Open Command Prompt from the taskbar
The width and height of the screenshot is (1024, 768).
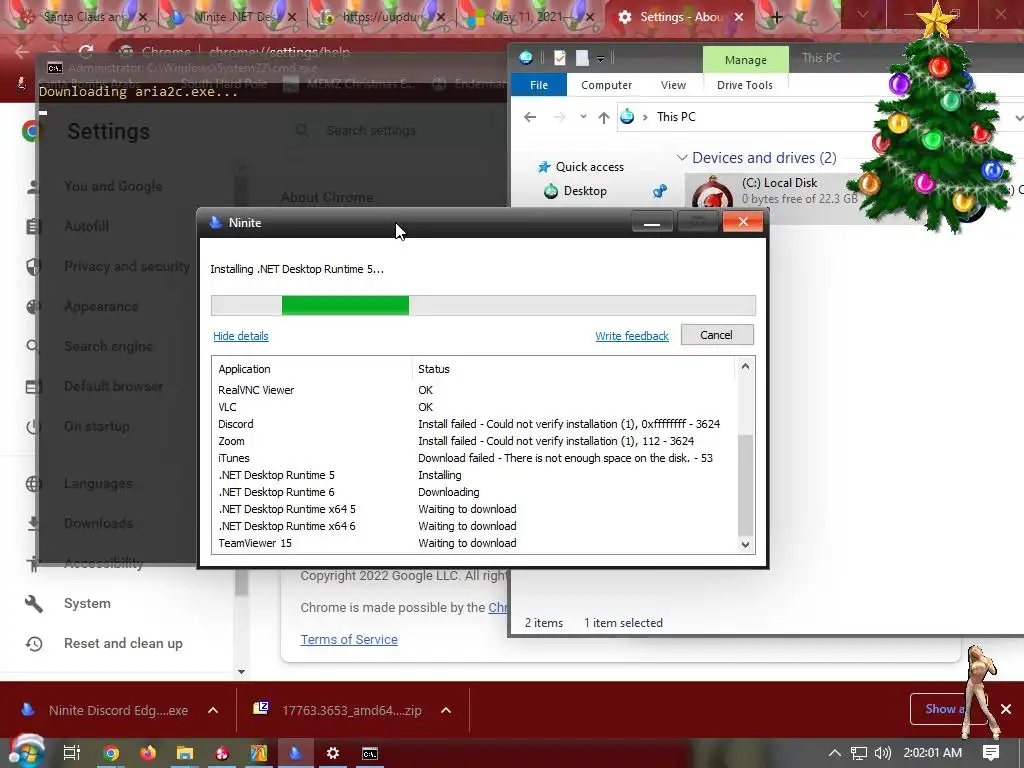[x=370, y=753]
